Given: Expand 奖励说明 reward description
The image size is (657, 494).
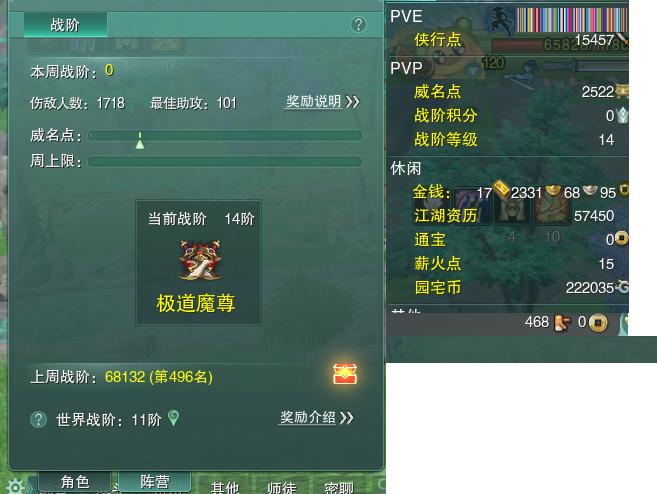Looking at the screenshot, I should 322,101.
